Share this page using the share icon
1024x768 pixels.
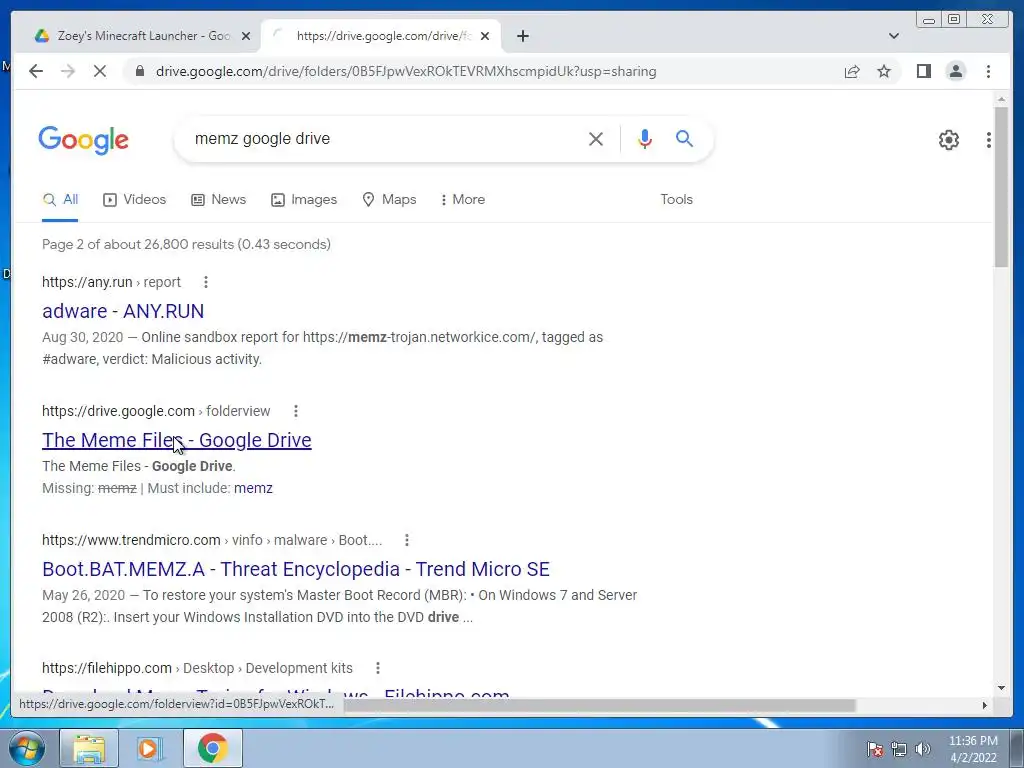point(852,71)
